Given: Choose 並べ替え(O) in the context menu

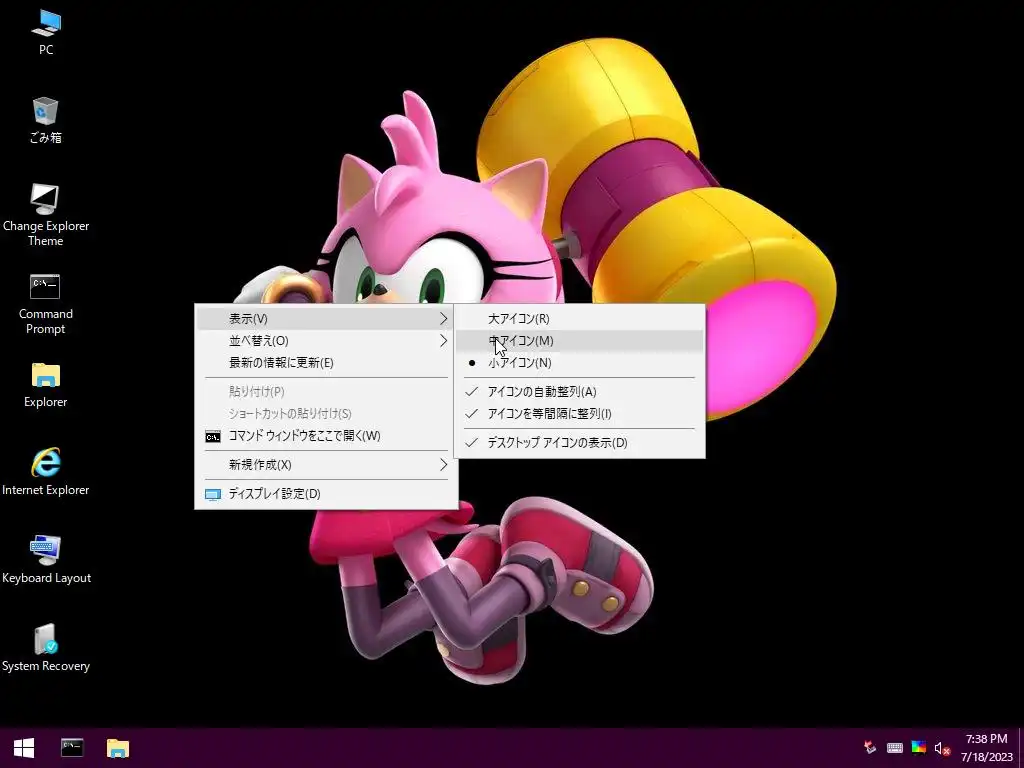Looking at the screenshot, I should point(326,341).
